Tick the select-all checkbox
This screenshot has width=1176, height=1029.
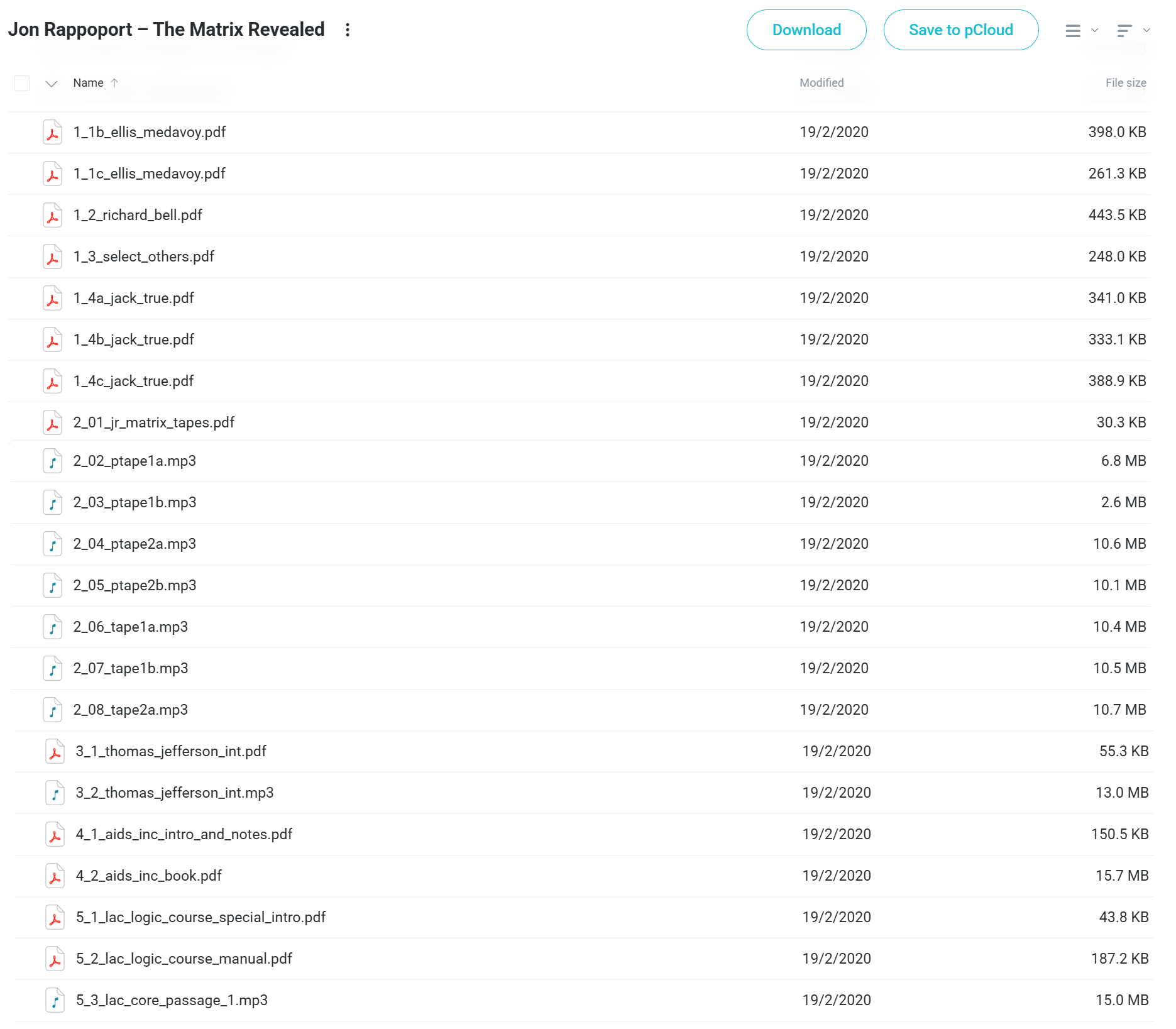(22, 84)
